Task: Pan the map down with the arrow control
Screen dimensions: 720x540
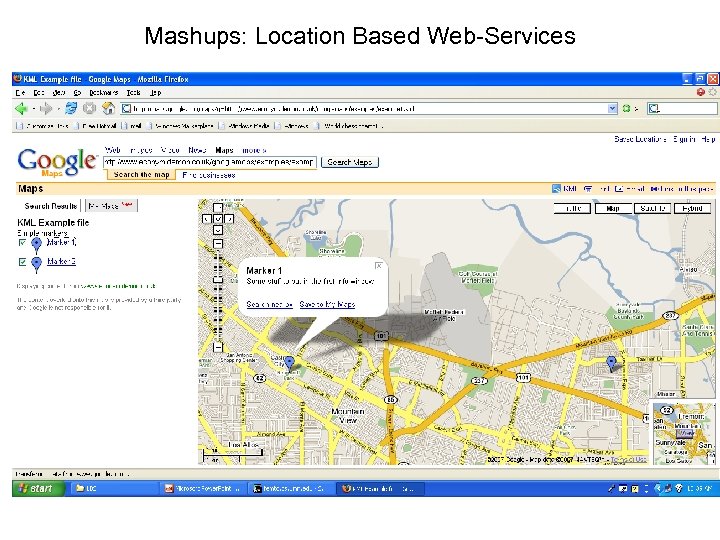Action: click(x=218, y=230)
